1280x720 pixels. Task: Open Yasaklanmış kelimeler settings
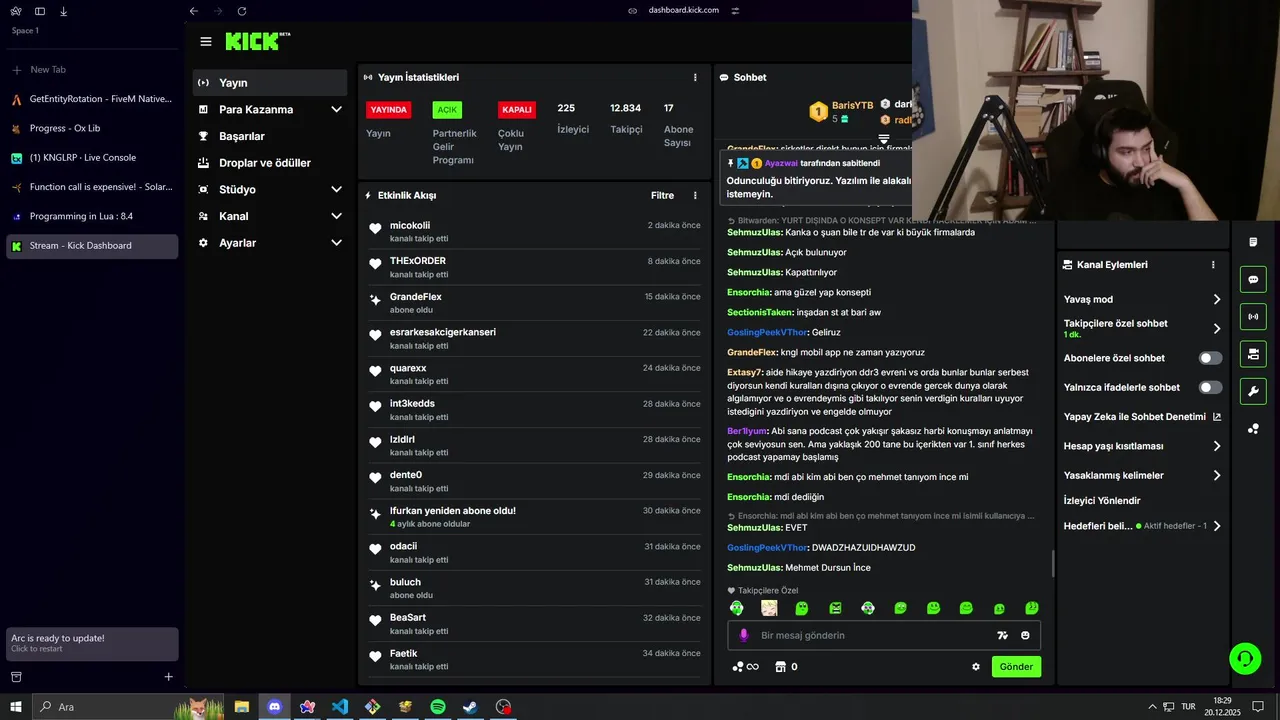click(1142, 475)
